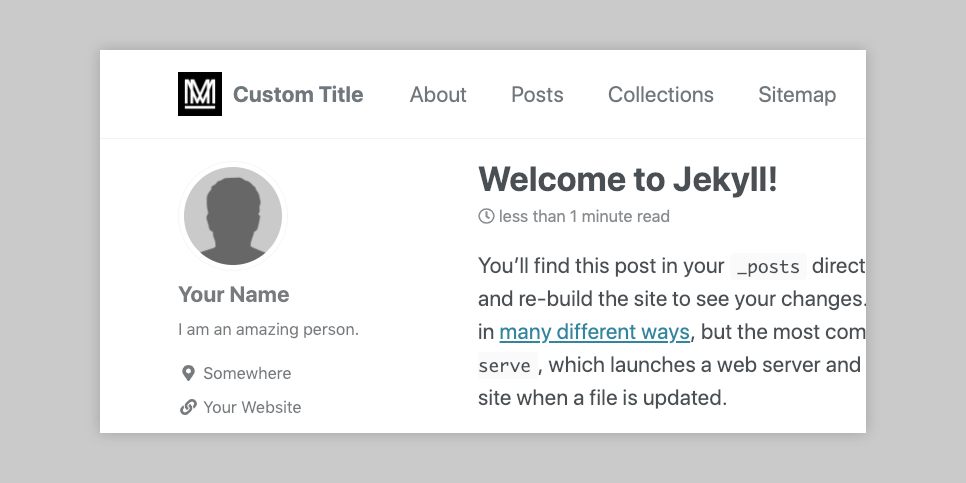Click the chain link icon

pos(188,407)
